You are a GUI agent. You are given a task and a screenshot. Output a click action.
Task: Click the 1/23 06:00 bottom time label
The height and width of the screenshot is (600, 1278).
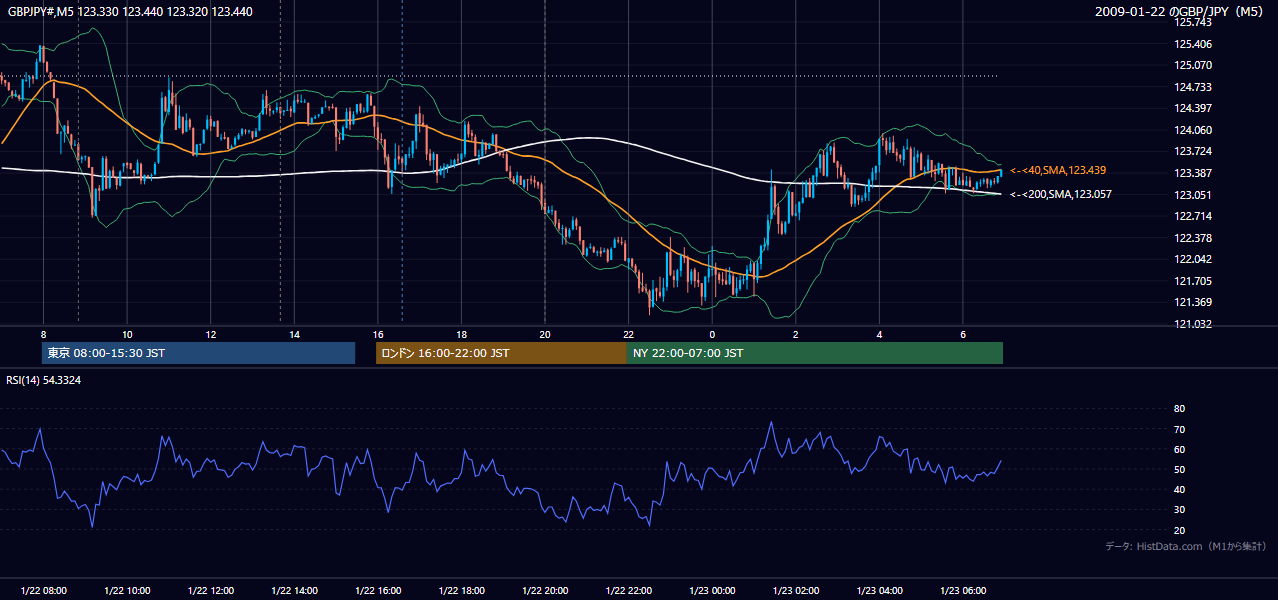click(963, 591)
